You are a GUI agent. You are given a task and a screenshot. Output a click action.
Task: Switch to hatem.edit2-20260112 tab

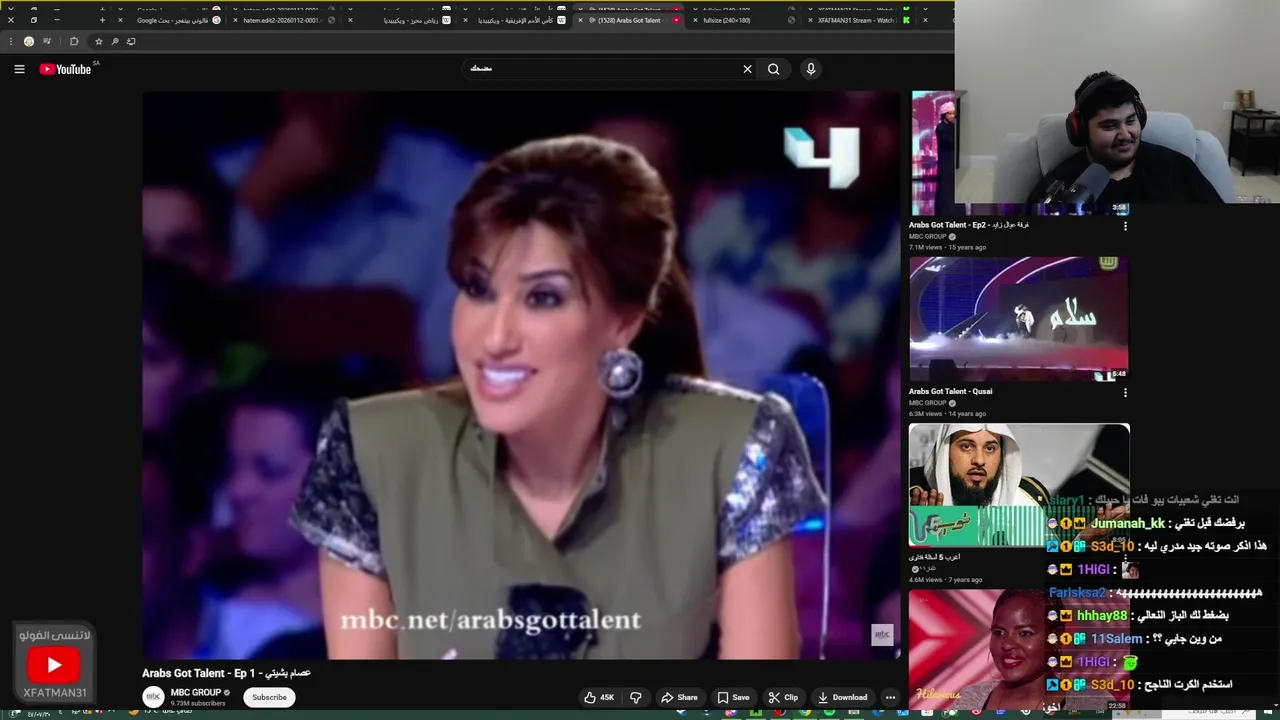coord(283,20)
